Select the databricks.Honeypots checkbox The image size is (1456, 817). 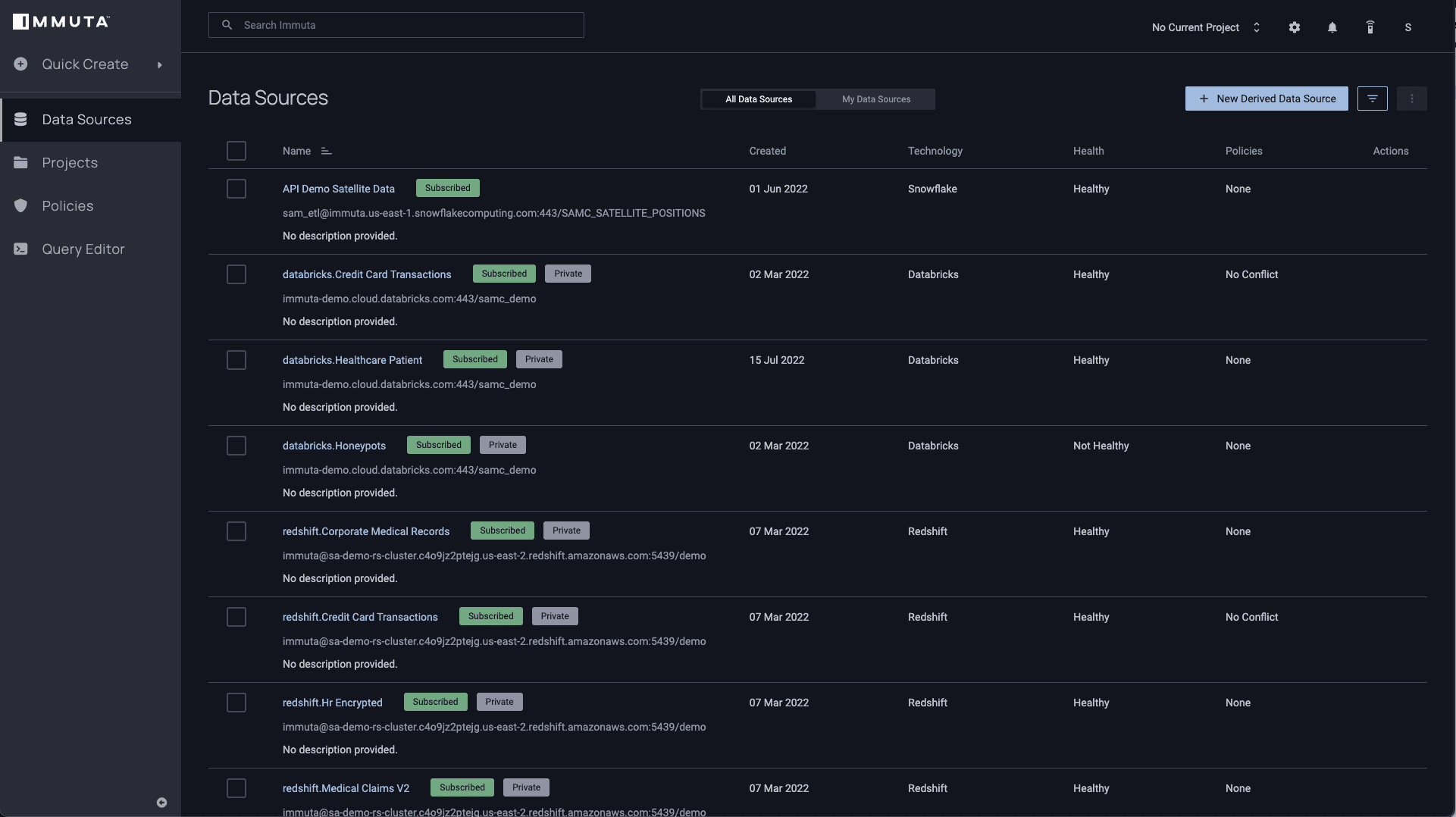click(x=236, y=446)
